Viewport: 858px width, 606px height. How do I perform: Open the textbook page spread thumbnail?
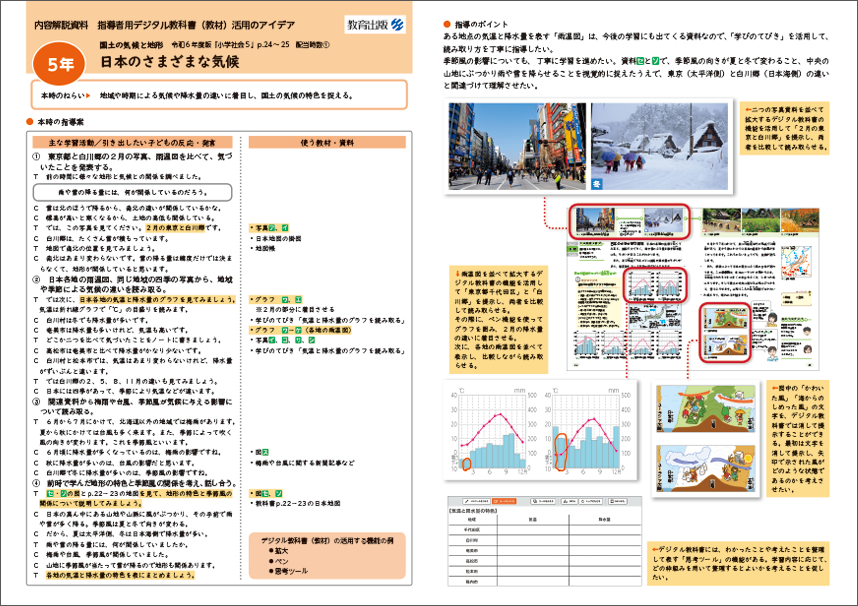[693, 289]
